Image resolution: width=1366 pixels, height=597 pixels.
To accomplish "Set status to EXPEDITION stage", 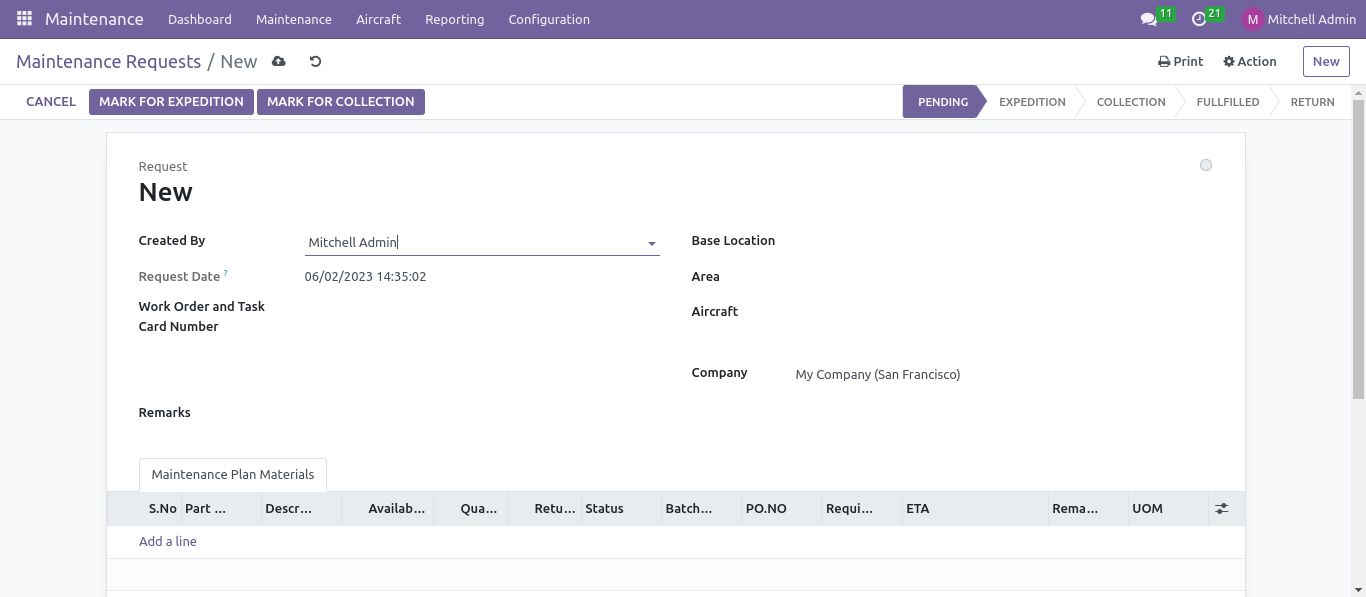I will pyautogui.click(x=1032, y=102).
